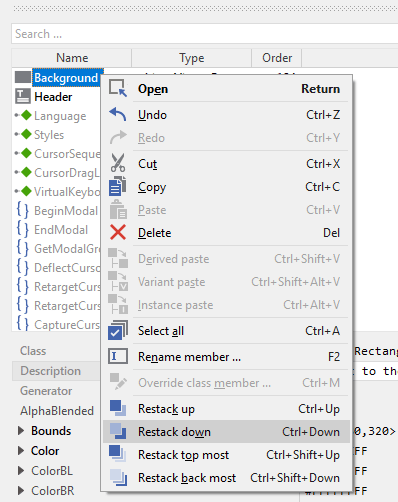Click the Restack back most icon

pos(118,477)
